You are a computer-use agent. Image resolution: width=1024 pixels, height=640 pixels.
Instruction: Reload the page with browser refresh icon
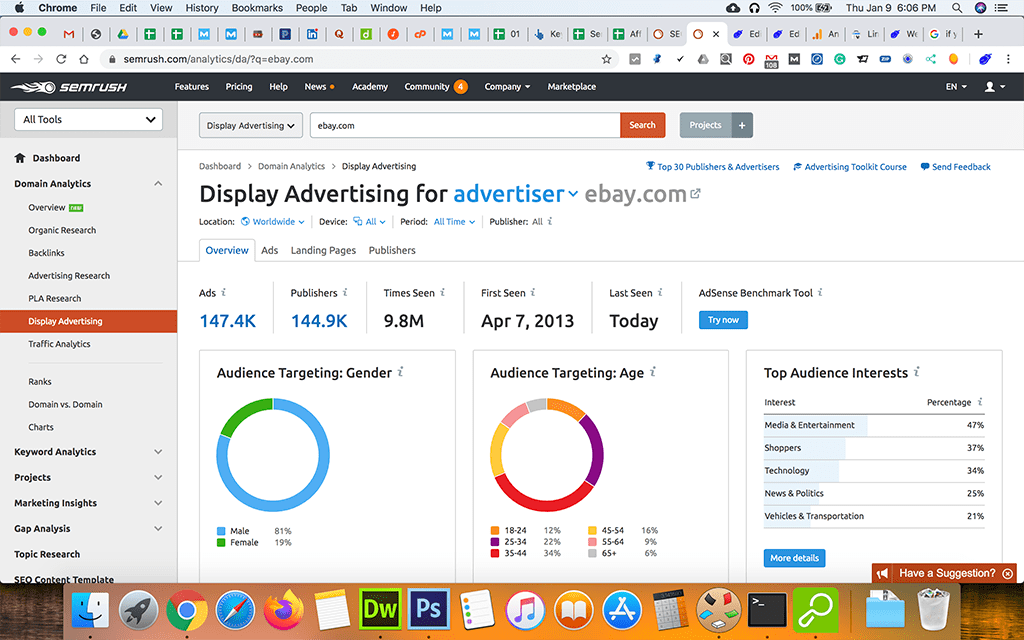pyautogui.click(x=61, y=59)
